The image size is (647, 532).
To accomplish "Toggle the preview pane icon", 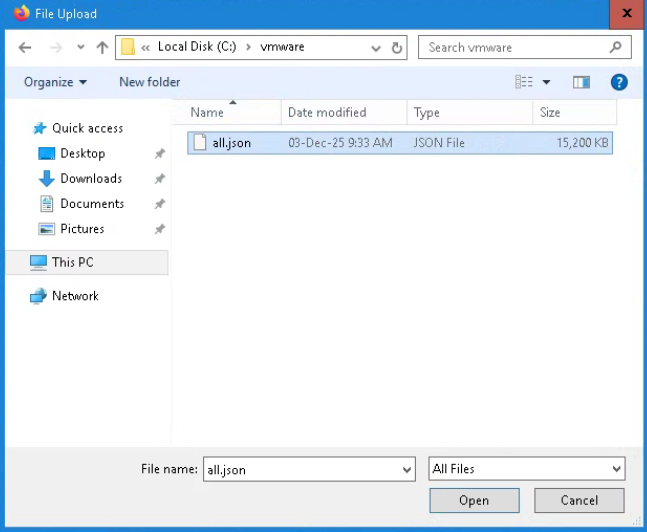I will click(x=582, y=82).
